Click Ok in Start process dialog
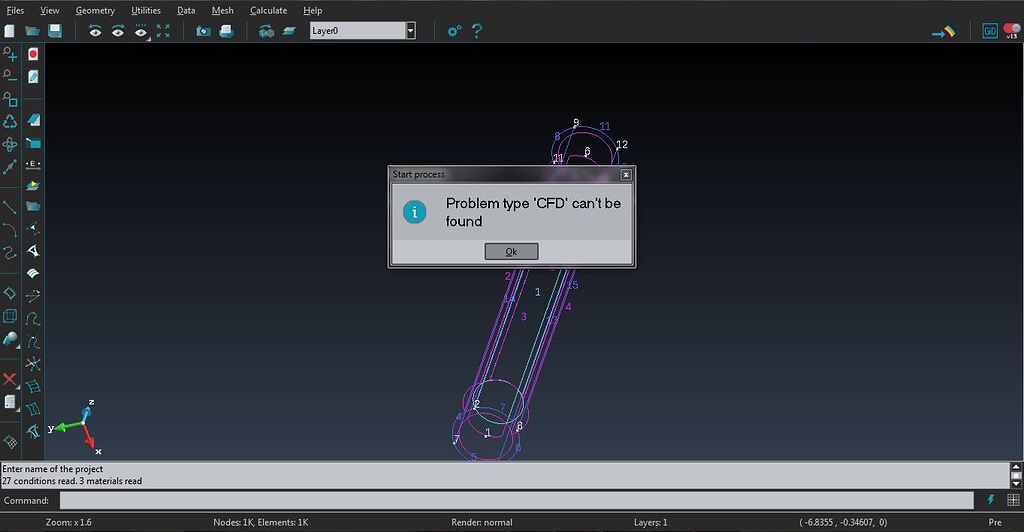Image resolution: width=1024 pixels, height=532 pixels. [511, 251]
